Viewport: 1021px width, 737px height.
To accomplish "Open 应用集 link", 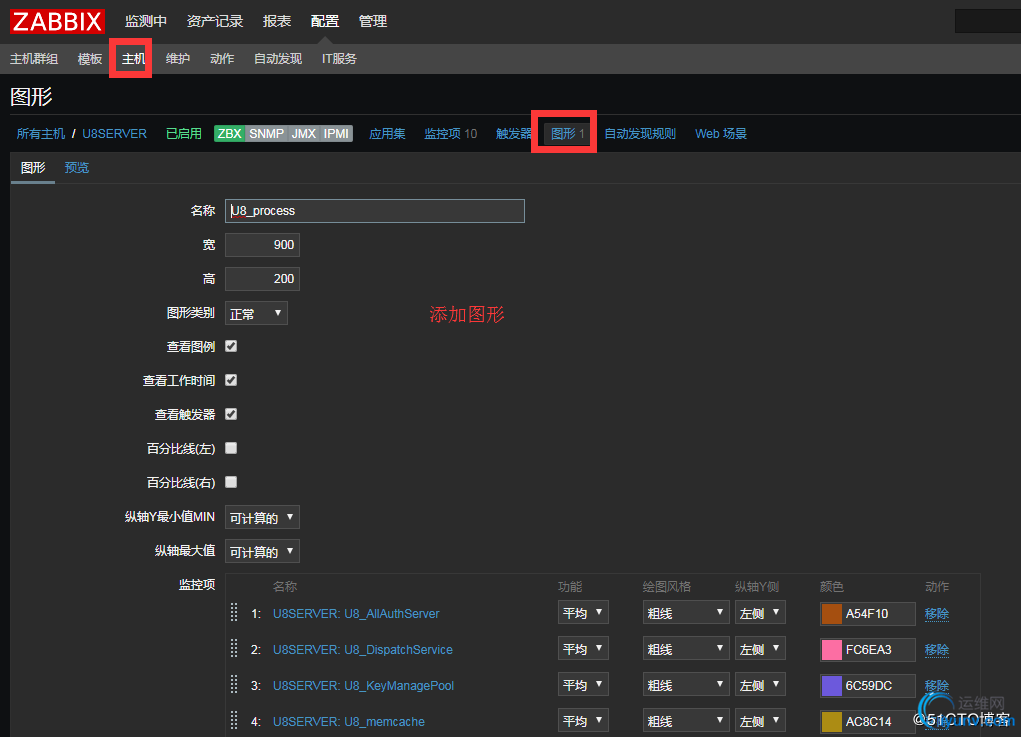I will (387, 133).
